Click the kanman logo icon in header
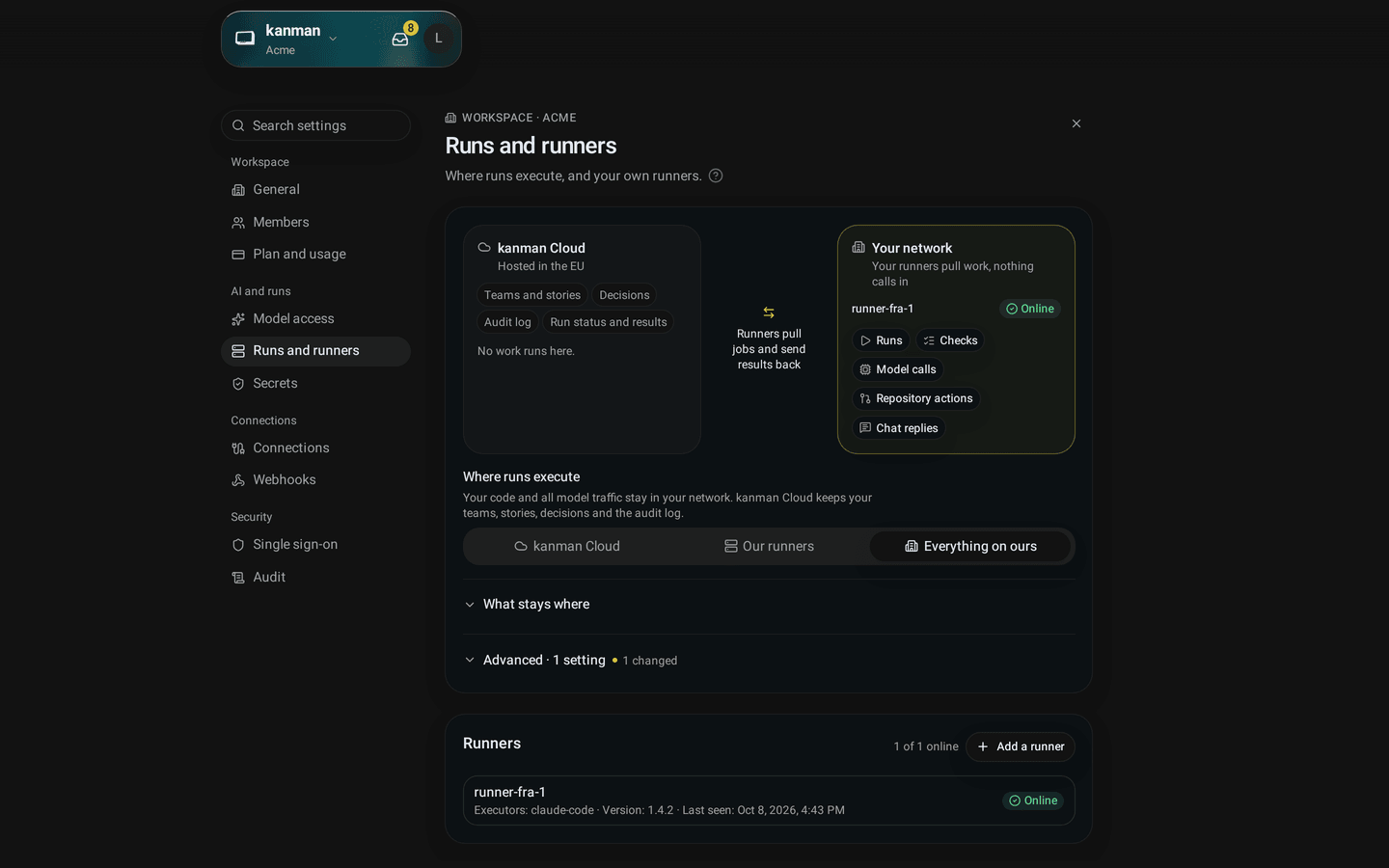The height and width of the screenshot is (868, 1389). coord(245,39)
